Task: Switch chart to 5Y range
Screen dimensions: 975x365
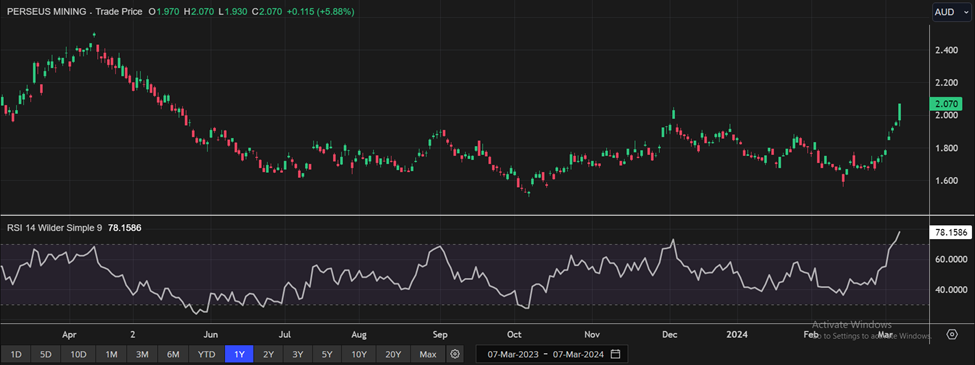Action: coord(327,354)
